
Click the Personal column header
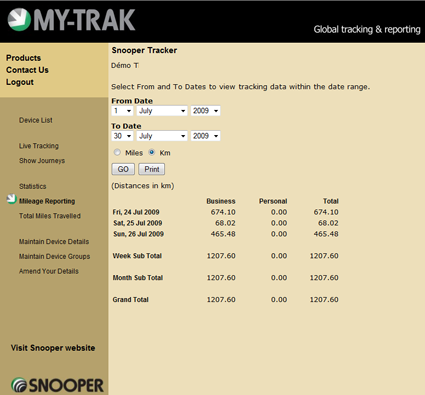(273, 201)
